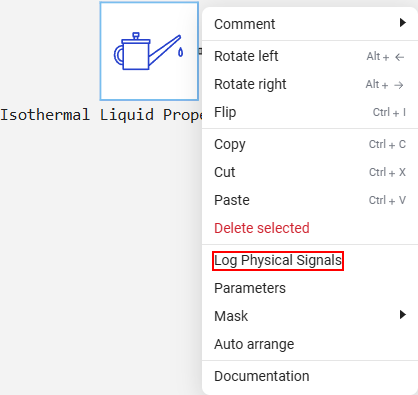Expand the Comment submenu arrow
The width and height of the screenshot is (418, 395).
click(x=403, y=23)
